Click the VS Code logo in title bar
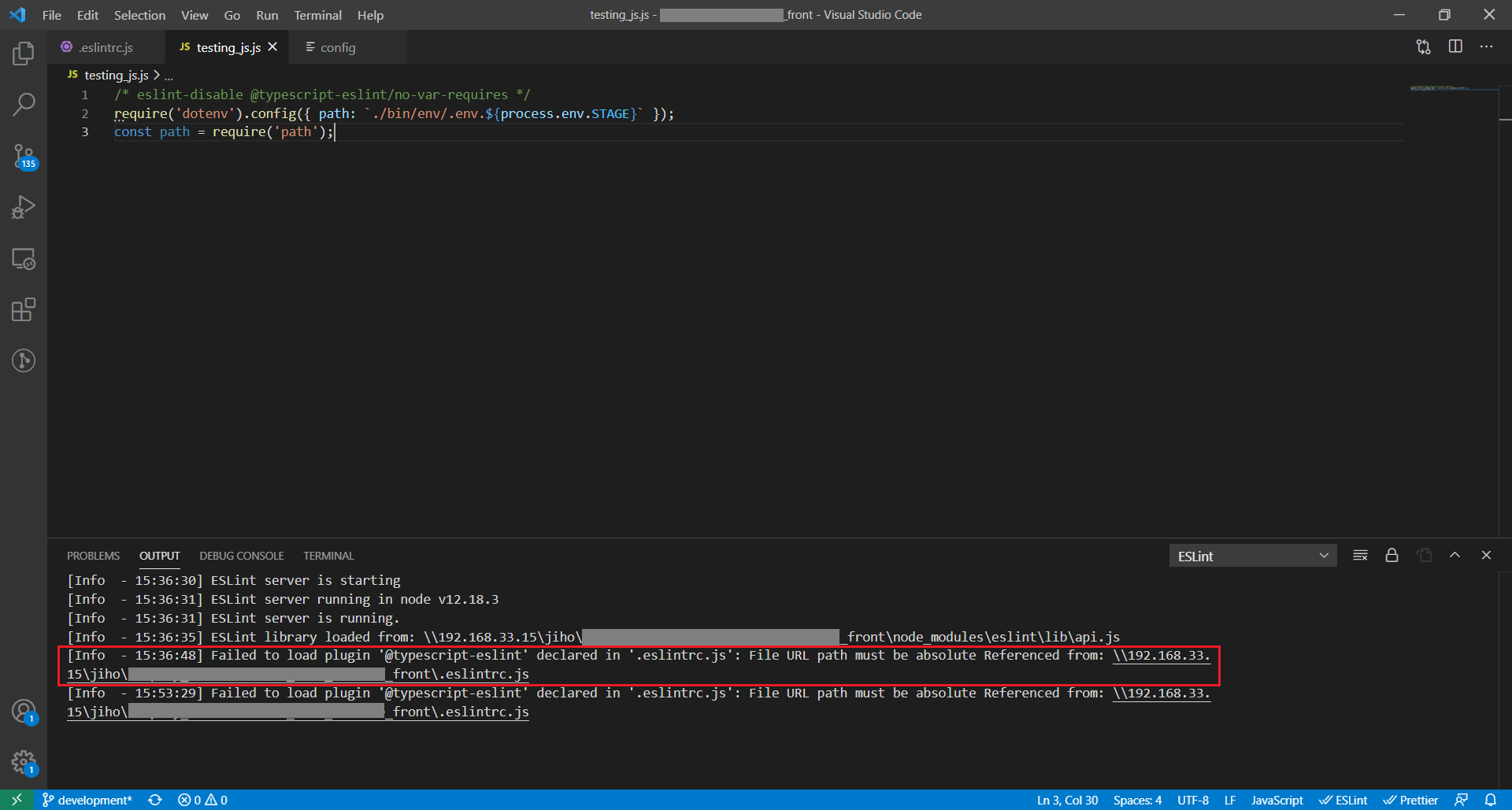The image size is (1512, 810). click(x=17, y=15)
